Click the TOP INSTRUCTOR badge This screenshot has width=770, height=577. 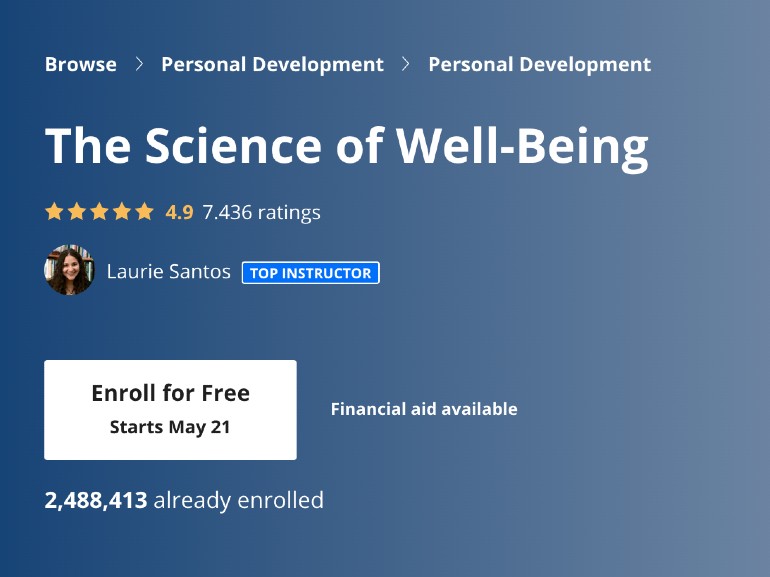pos(310,273)
